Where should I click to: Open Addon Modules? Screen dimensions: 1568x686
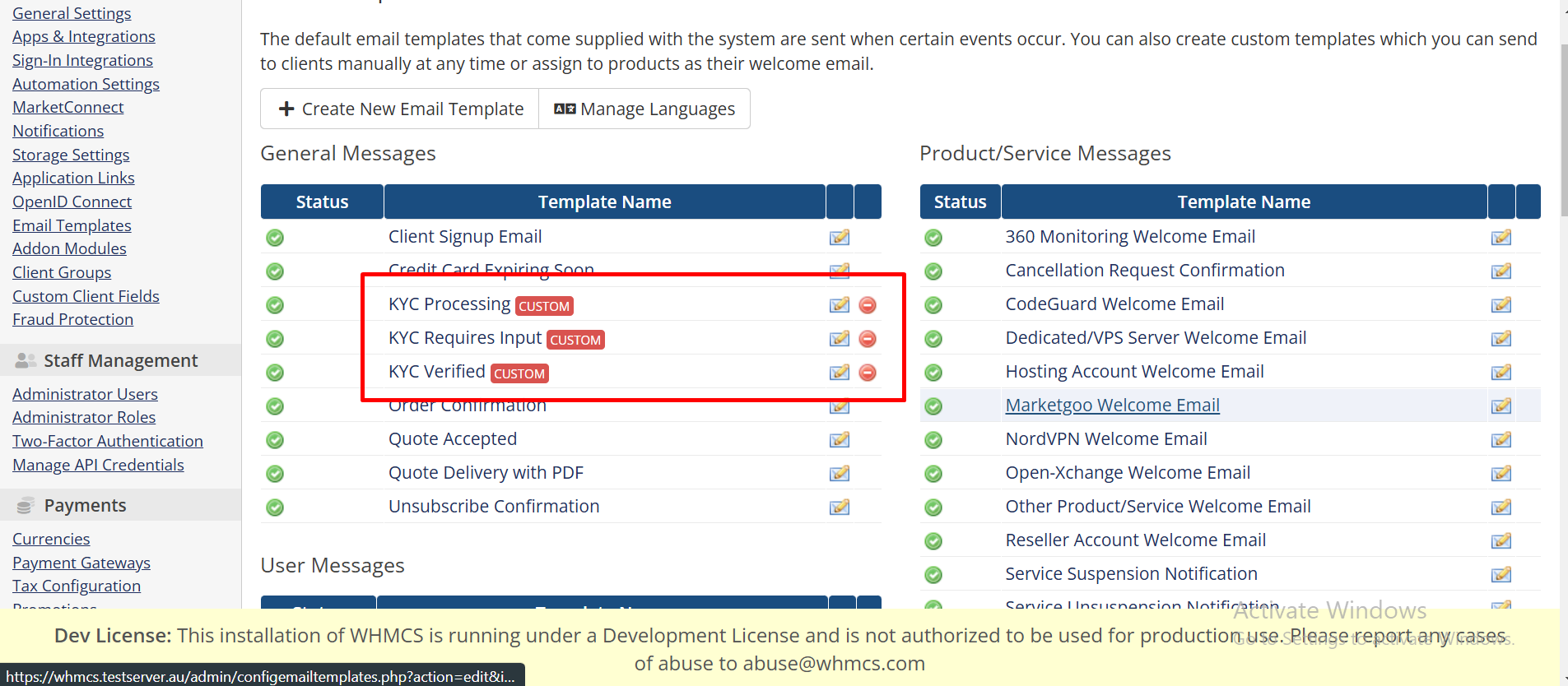69,249
